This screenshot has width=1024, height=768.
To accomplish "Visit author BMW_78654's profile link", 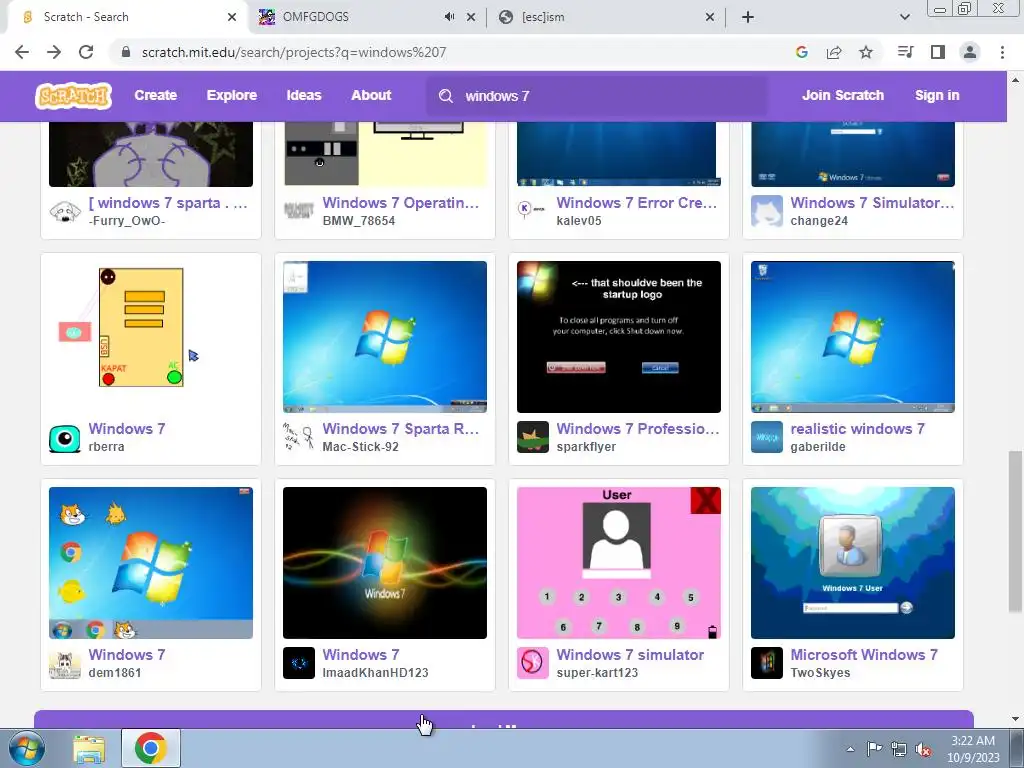I will click(x=359, y=221).
